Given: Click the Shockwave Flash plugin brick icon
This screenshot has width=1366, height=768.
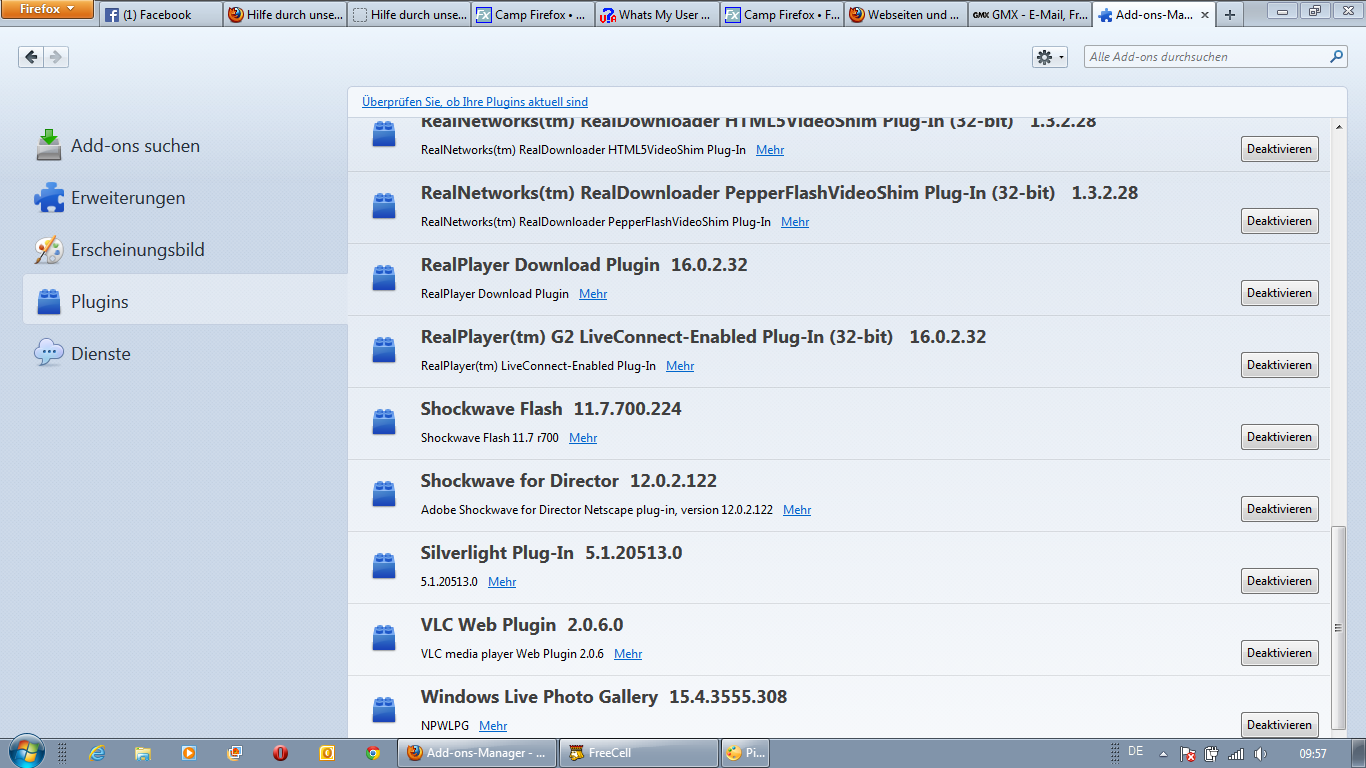Looking at the screenshot, I should [384, 422].
